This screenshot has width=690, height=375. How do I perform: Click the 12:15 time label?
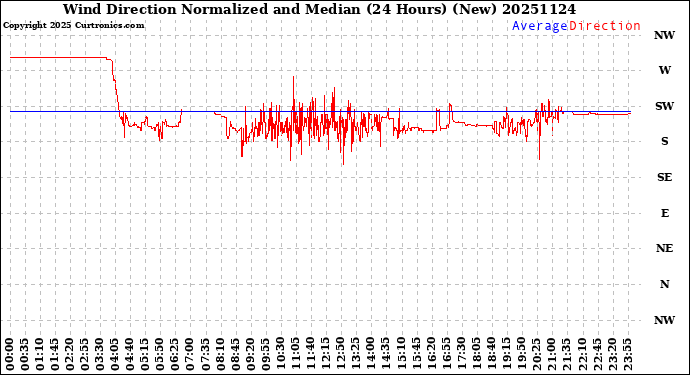[325, 355]
